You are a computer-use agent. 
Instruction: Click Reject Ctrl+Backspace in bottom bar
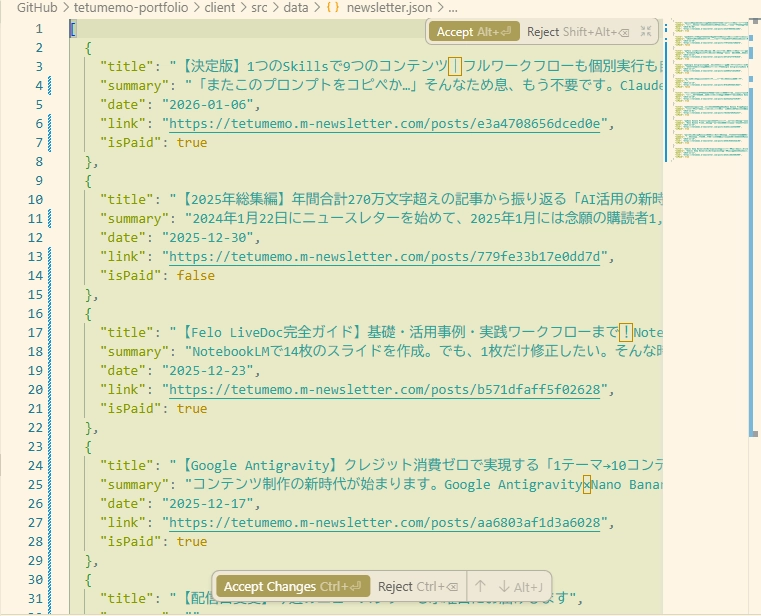point(418,586)
